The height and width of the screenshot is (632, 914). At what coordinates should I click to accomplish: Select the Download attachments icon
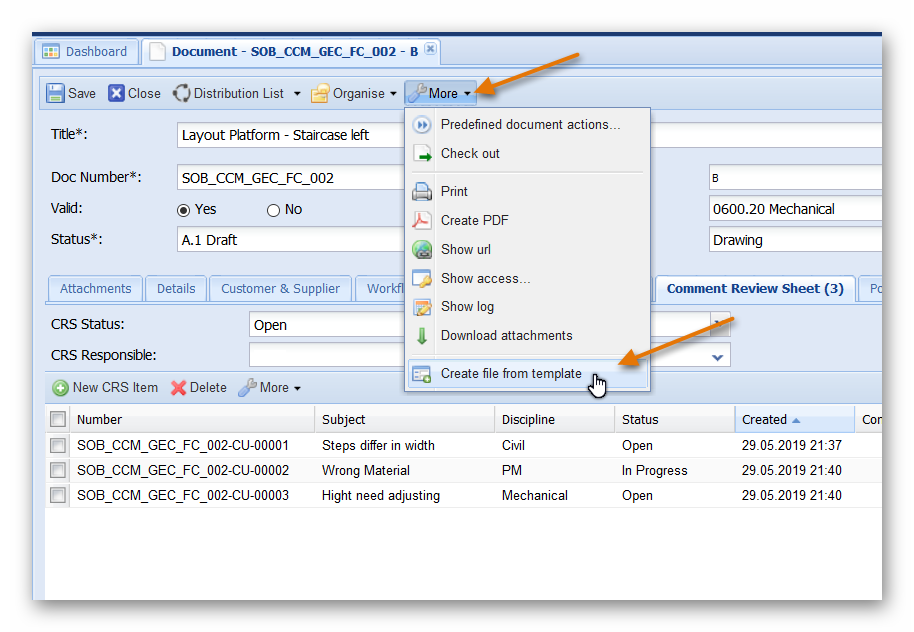(x=421, y=335)
